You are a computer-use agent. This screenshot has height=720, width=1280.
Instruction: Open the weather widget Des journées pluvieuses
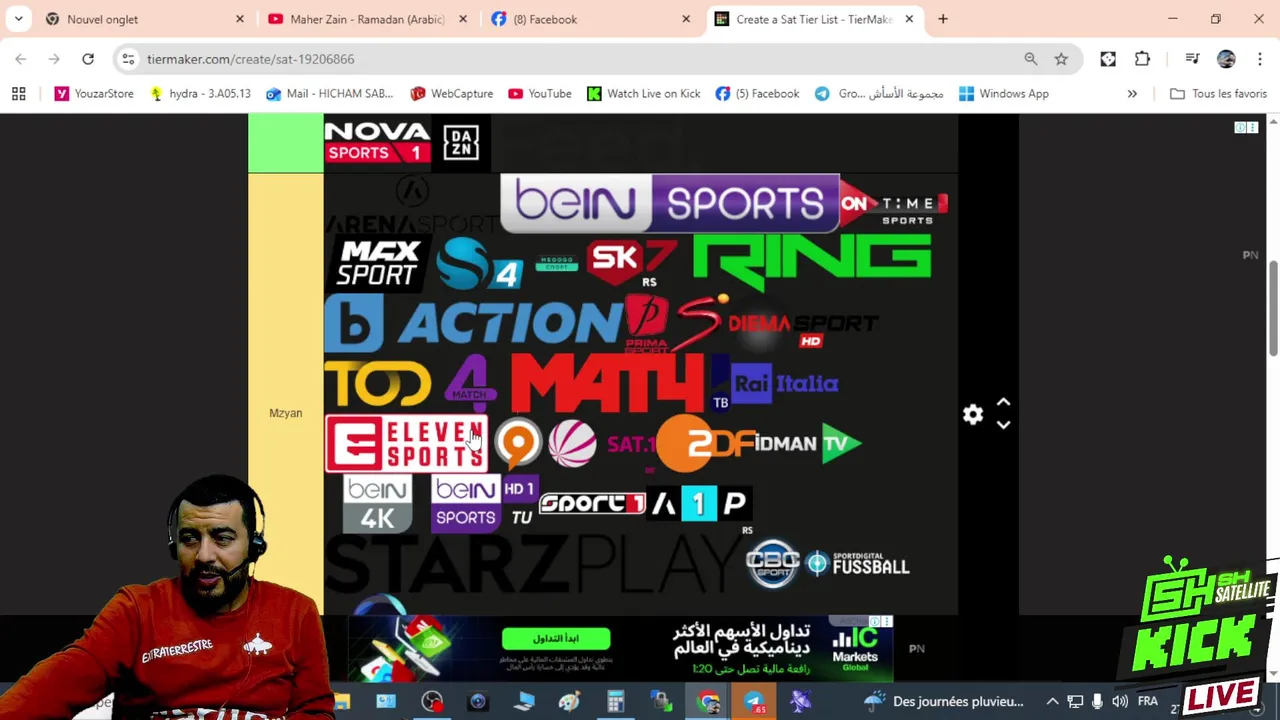pos(945,702)
